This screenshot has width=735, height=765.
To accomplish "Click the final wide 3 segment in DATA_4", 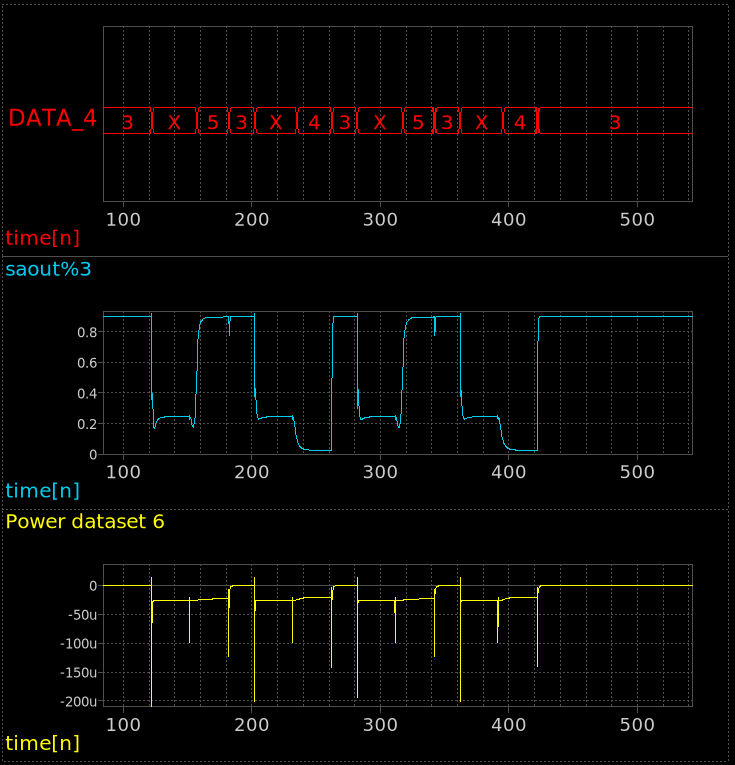I will [x=615, y=122].
